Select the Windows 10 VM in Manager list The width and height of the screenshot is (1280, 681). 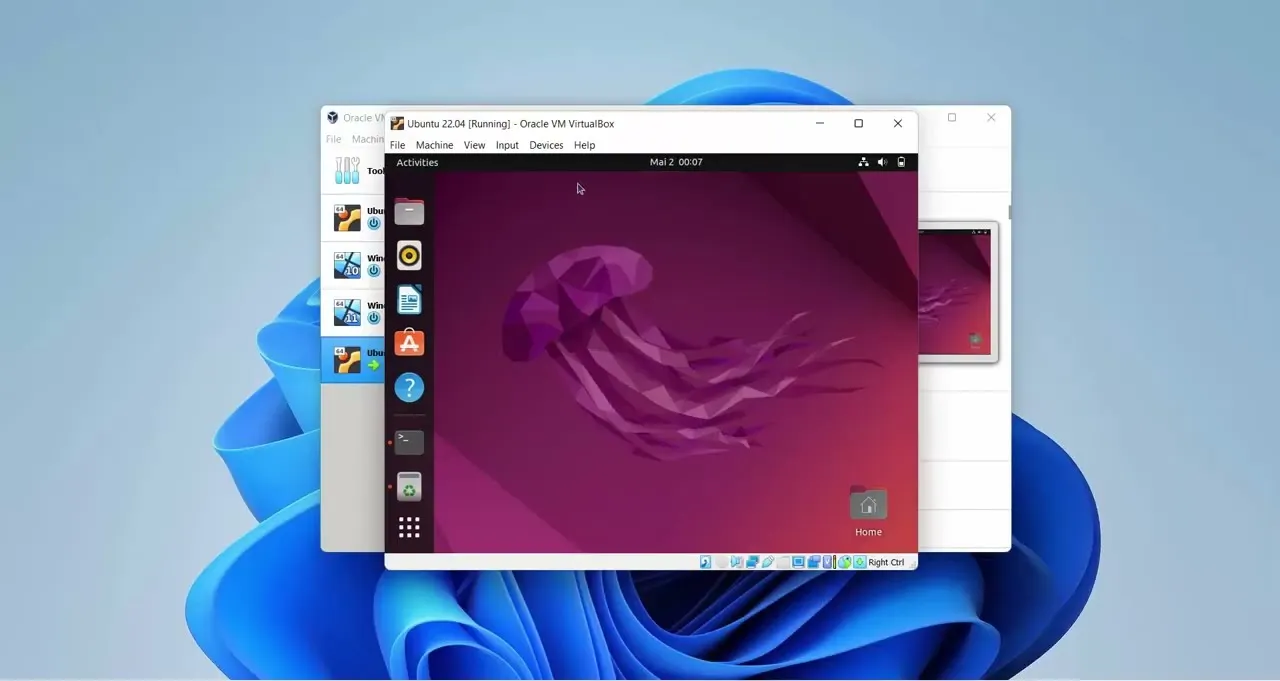pyautogui.click(x=354, y=265)
